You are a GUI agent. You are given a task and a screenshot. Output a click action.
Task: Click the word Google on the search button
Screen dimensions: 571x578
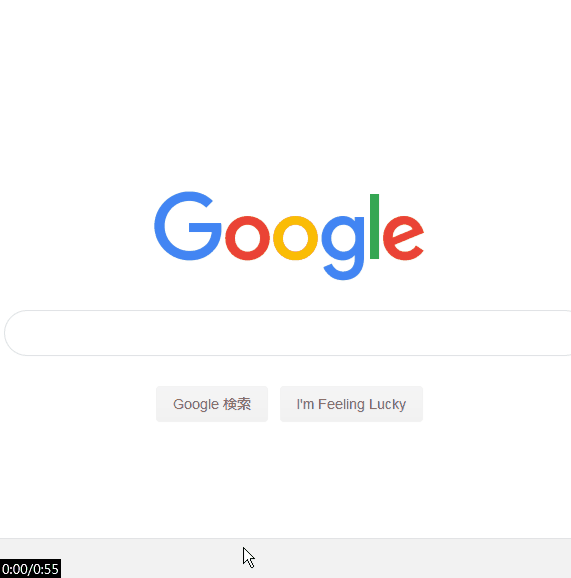[x=196, y=405]
